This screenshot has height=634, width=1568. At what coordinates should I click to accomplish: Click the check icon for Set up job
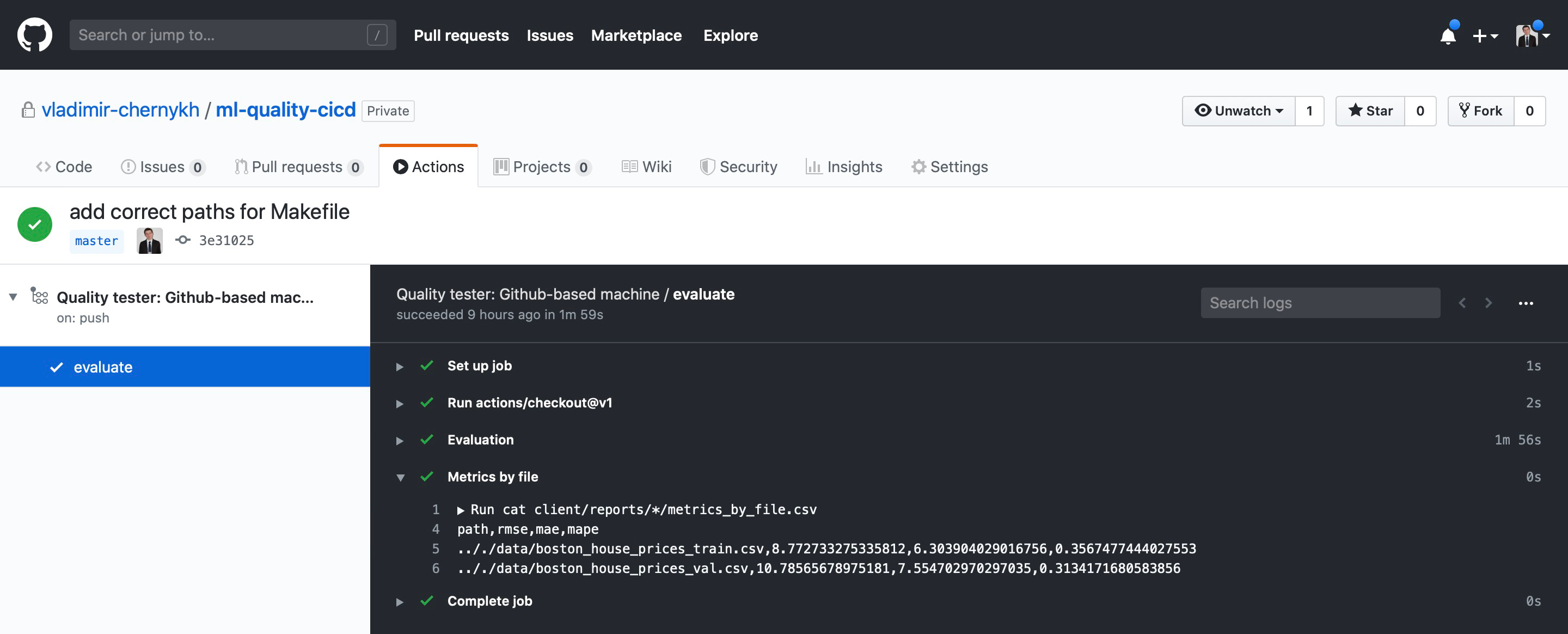(427, 365)
